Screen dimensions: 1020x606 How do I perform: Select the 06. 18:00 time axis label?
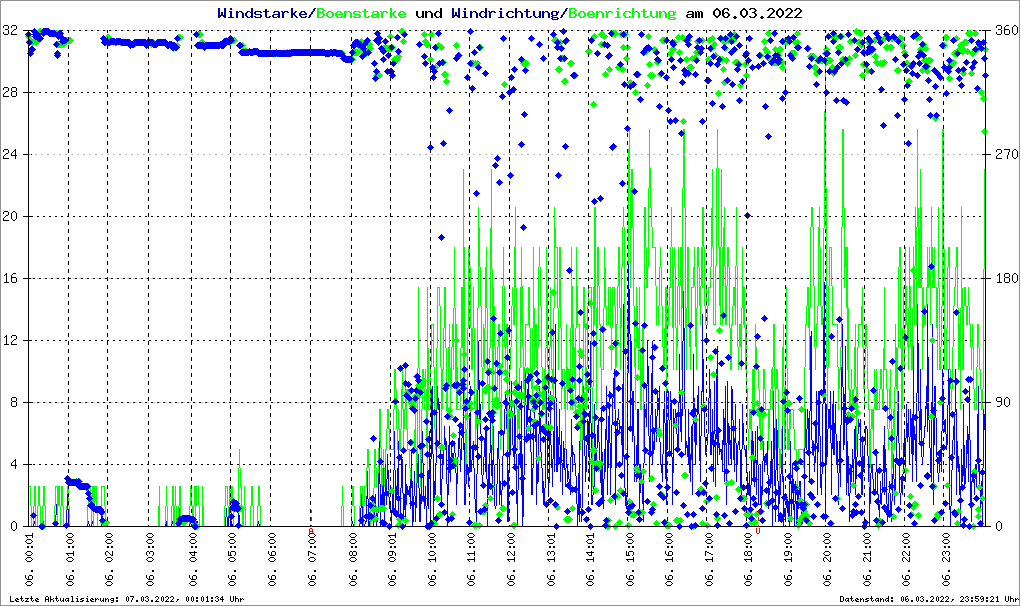coord(749,562)
